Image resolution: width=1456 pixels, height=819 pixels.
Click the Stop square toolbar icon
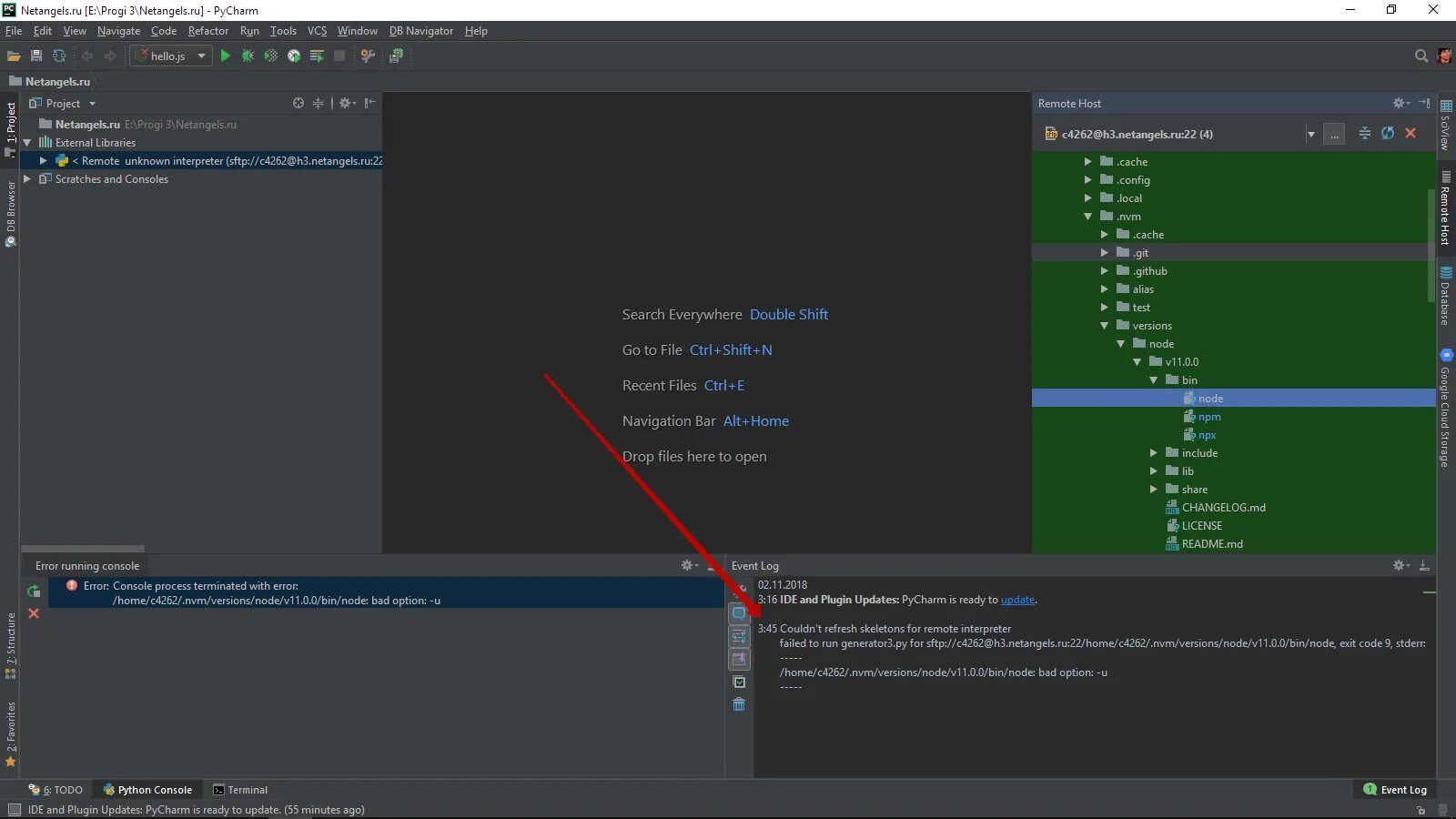339,56
